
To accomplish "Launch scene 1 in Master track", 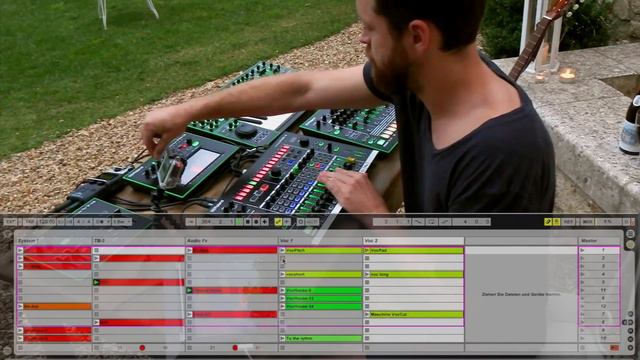I will tap(583, 250).
